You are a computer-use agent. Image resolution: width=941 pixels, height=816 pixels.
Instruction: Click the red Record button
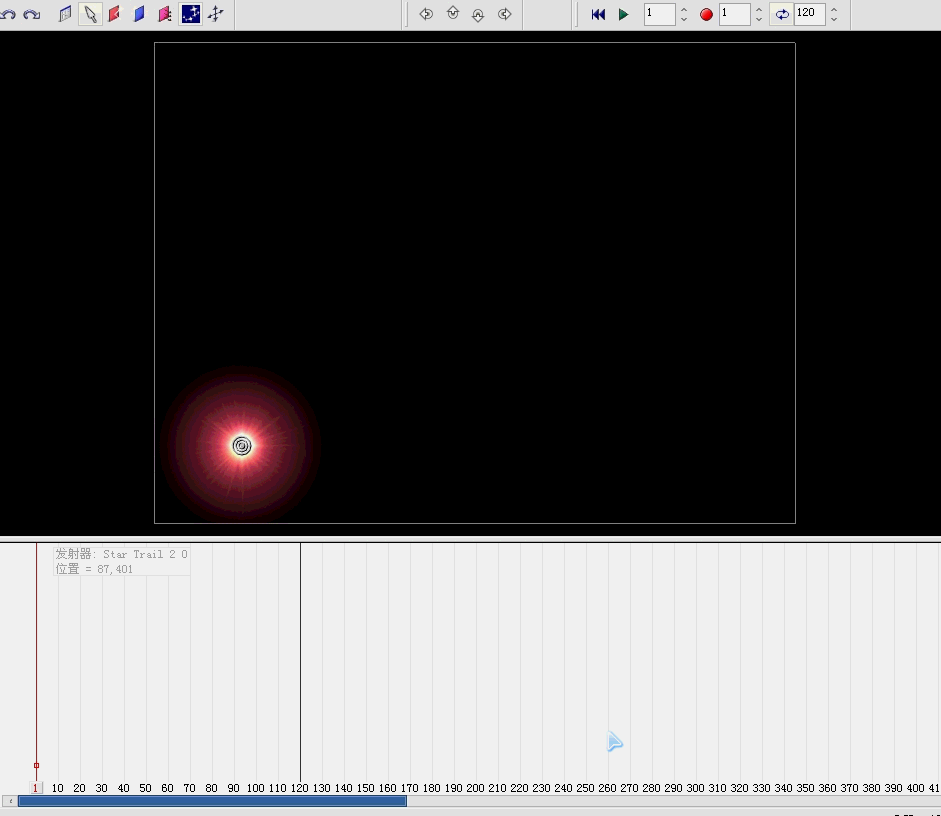[x=706, y=14]
